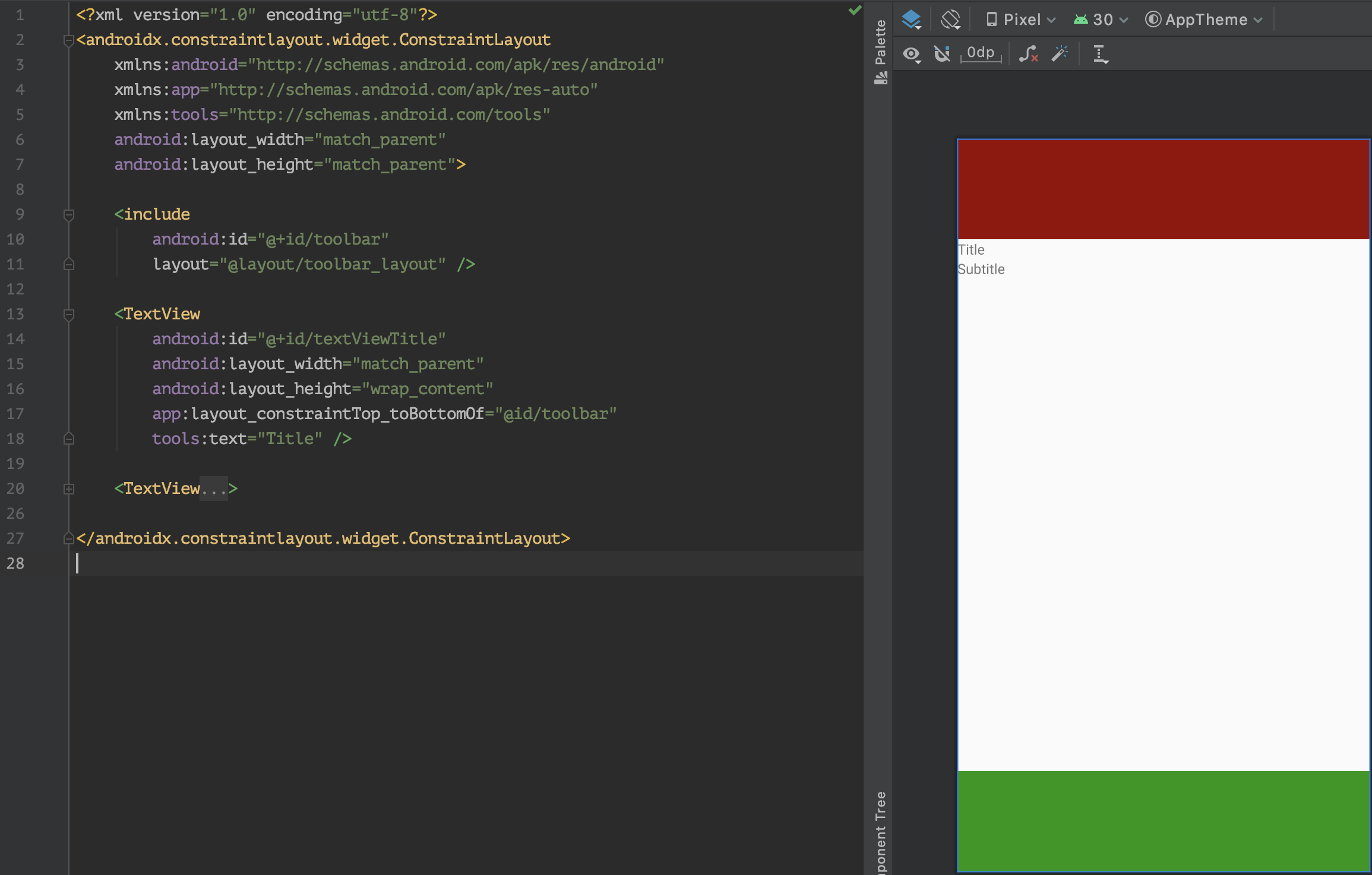1372x875 pixels.
Task: Click the green bottom block in preview
Action: pos(1163,820)
